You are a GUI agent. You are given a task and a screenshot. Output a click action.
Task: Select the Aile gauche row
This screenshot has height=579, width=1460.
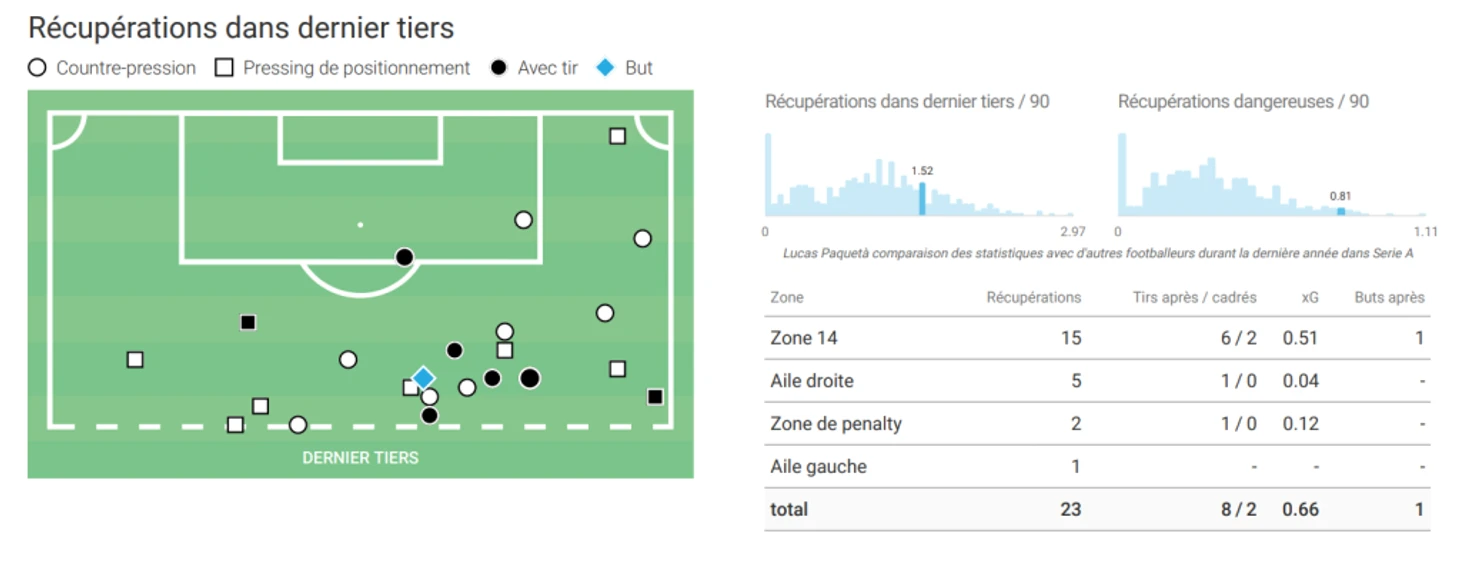[x=1097, y=467]
